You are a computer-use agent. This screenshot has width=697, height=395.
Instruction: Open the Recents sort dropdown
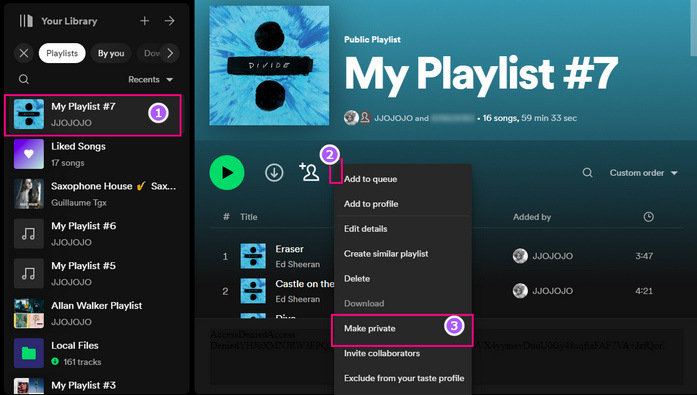pyautogui.click(x=150, y=80)
